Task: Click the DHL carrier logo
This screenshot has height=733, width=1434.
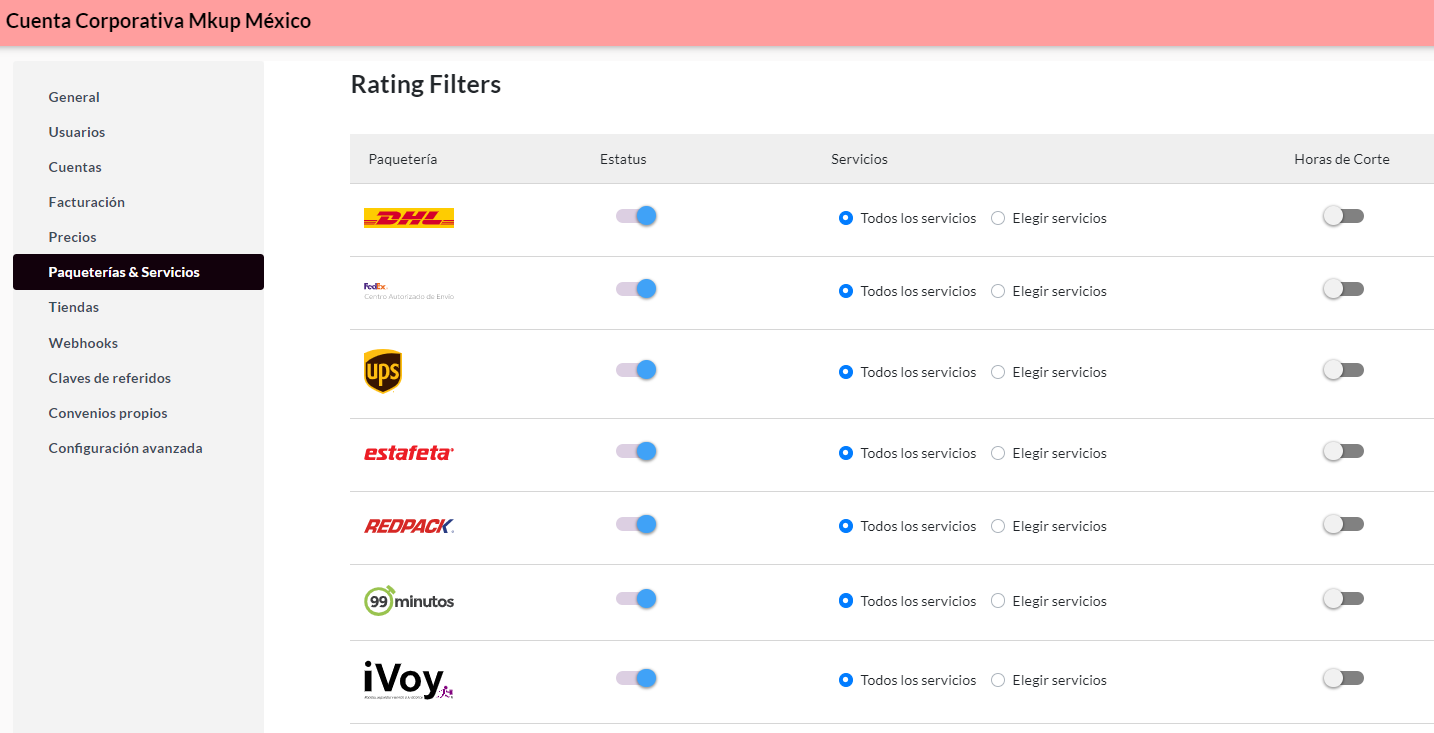Action: (408, 218)
